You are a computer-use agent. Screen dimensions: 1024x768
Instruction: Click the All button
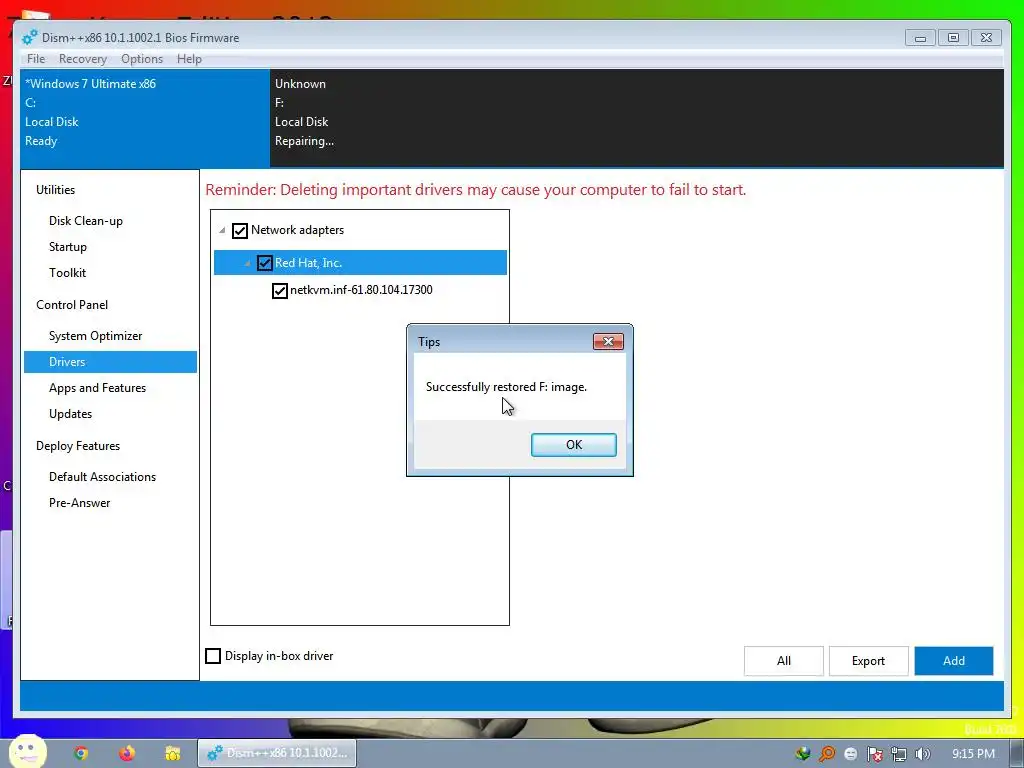[784, 661]
